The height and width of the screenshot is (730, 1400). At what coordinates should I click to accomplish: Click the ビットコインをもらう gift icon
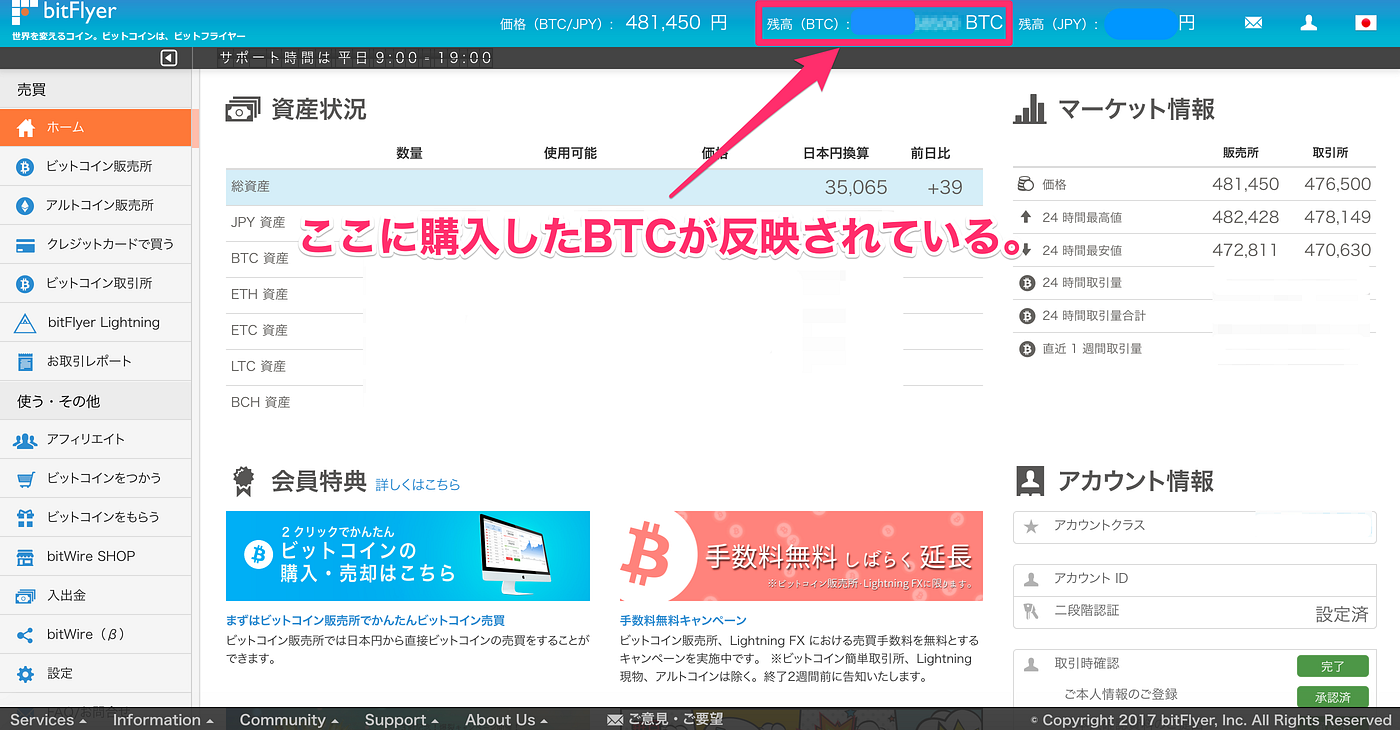[26, 517]
